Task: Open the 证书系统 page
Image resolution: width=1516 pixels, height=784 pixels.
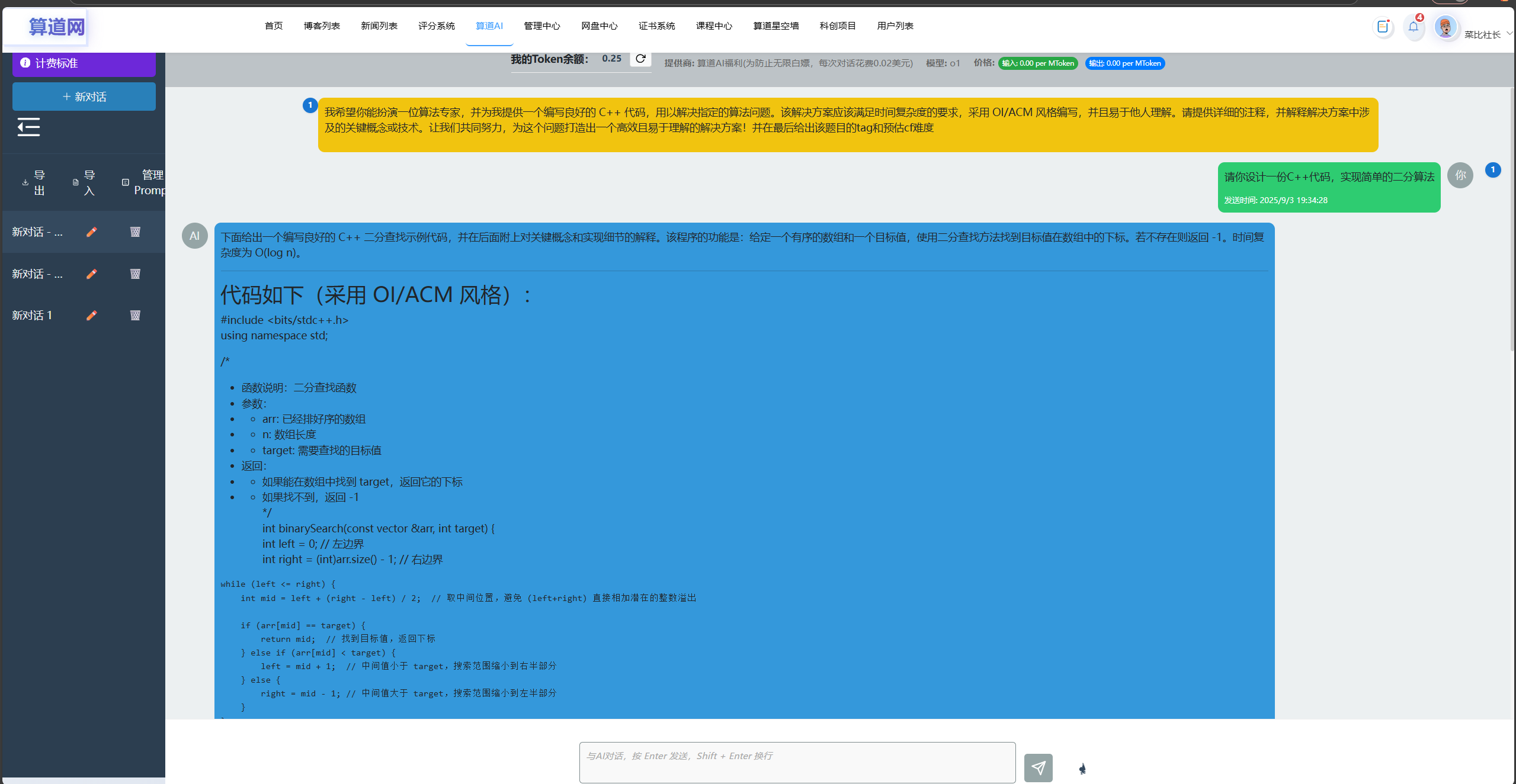Action: pyautogui.click(x=657, y=26)
